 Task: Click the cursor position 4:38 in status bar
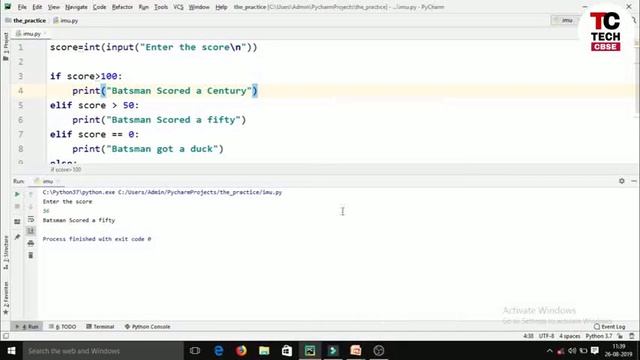click(x=528, y=336)
